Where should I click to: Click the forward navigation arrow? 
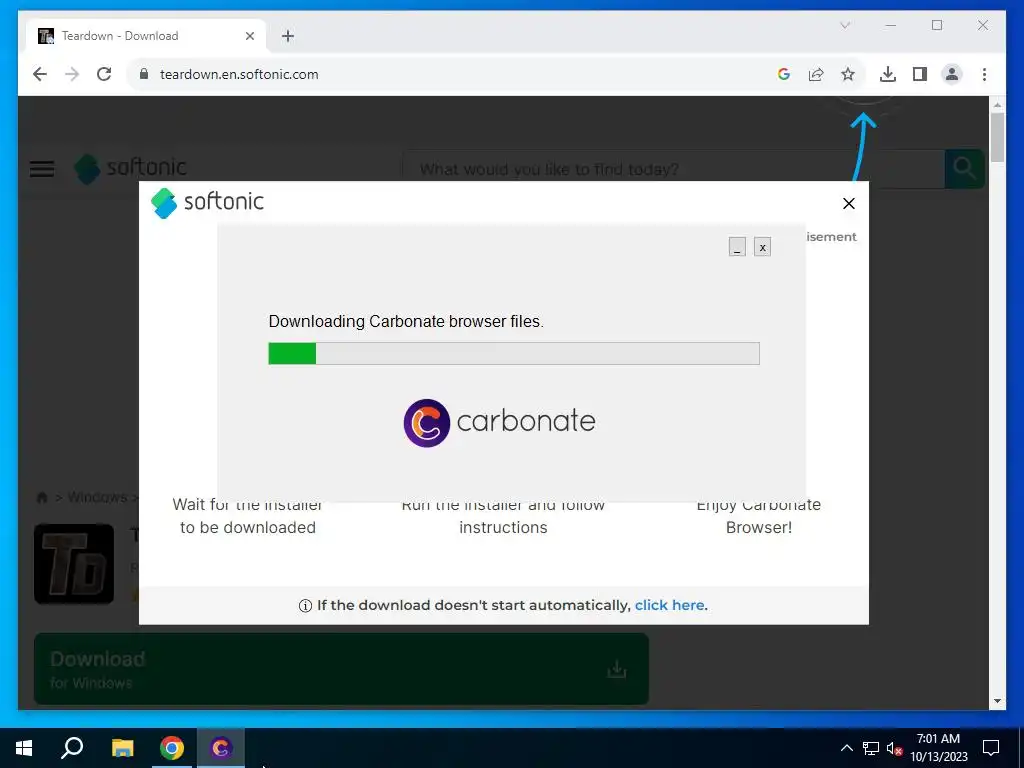click(72, 74)
